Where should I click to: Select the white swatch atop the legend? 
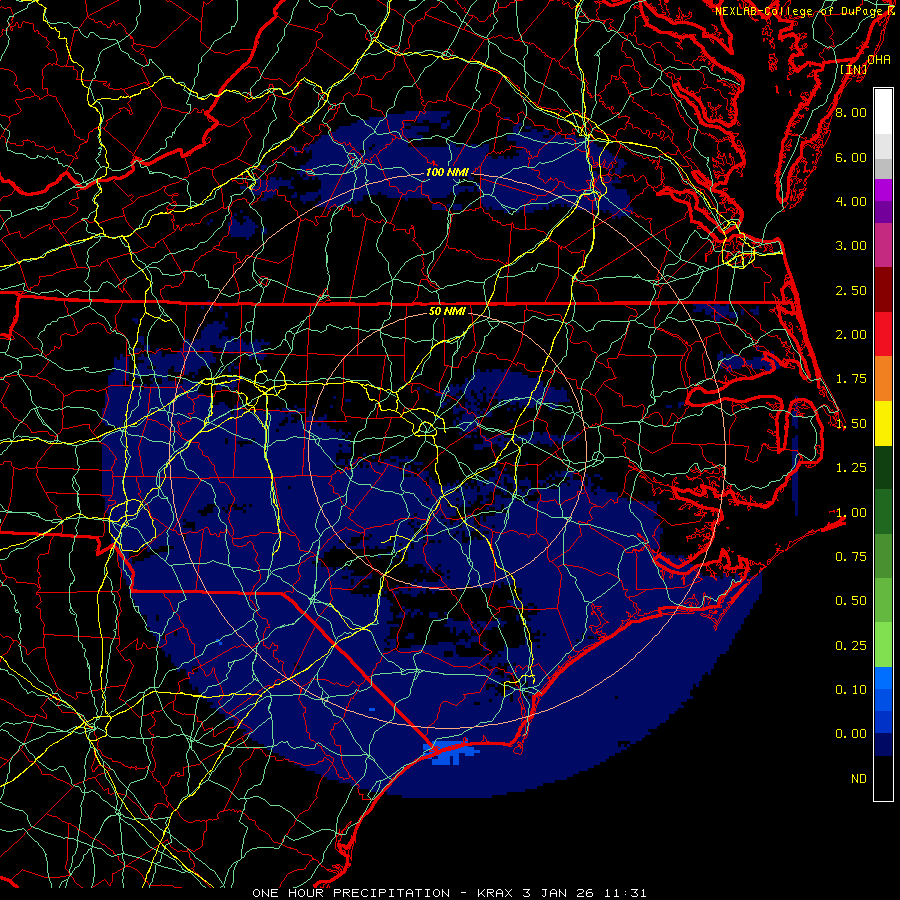pos(883,112)
